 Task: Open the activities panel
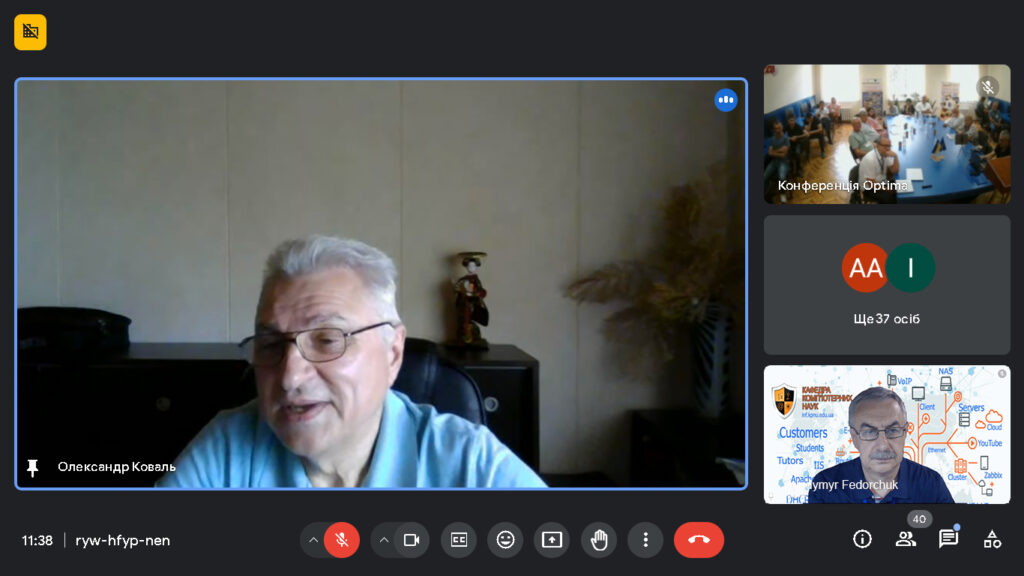pyautogui.click(x=992, y=539)
